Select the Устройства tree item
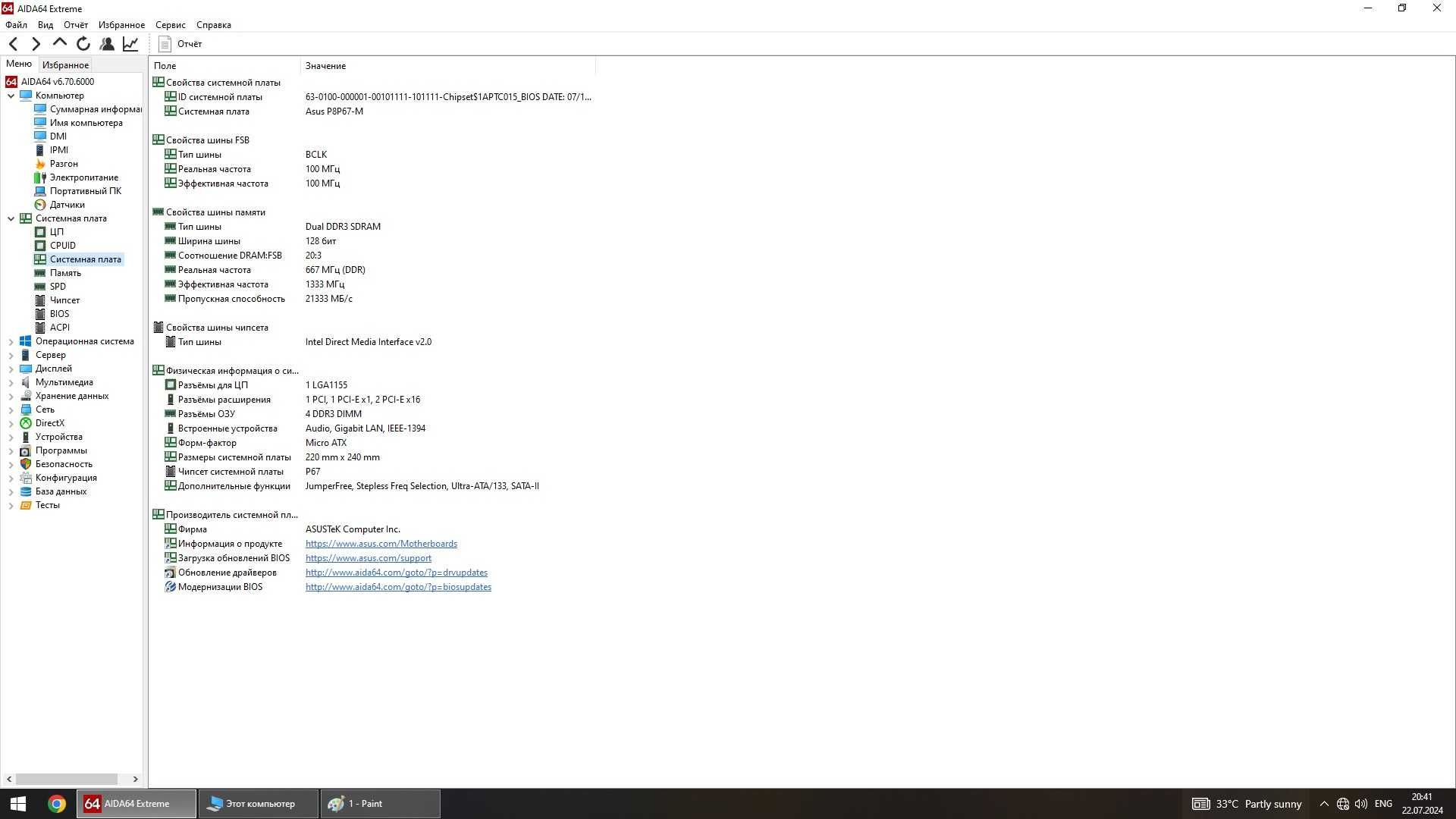 coord(58,437)
